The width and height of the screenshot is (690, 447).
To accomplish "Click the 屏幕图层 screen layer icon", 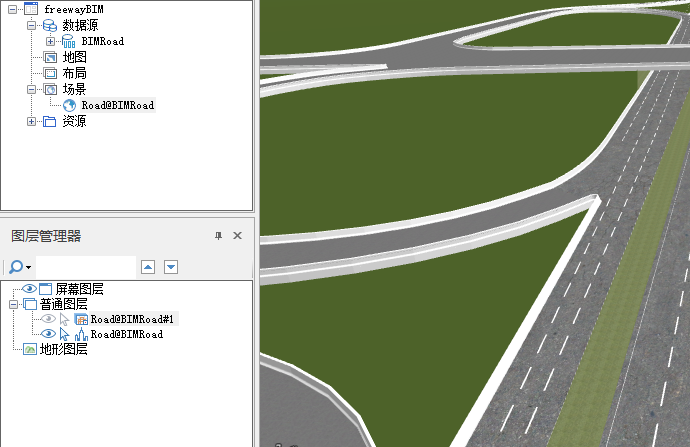I will pos(45,289).
